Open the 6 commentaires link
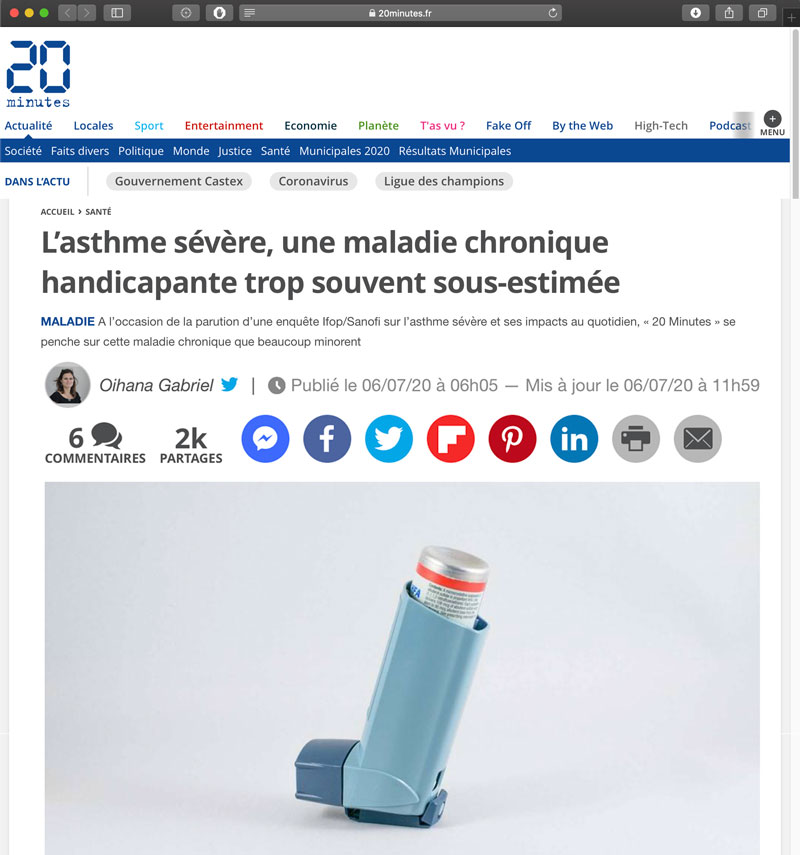The image size is (800, 855). click(95, 444)
